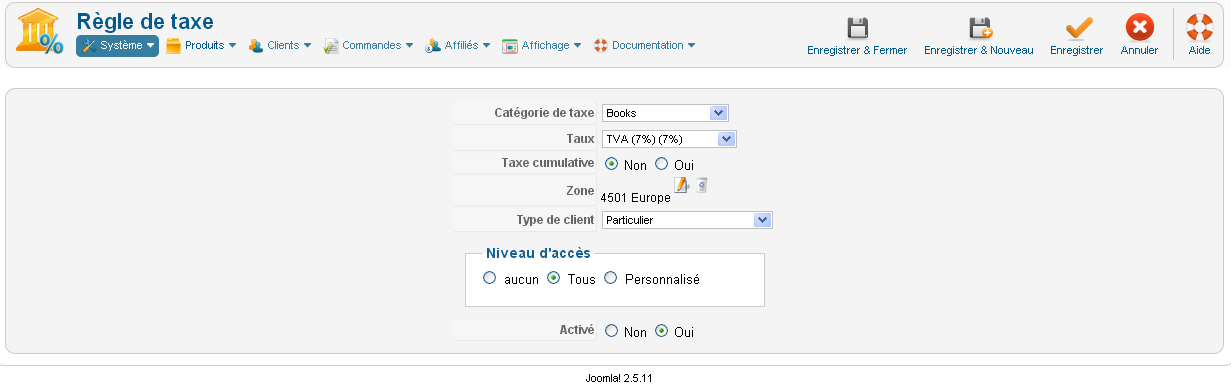Open the Système menu
1231x389 pixels.
click(x=117, y=46)
